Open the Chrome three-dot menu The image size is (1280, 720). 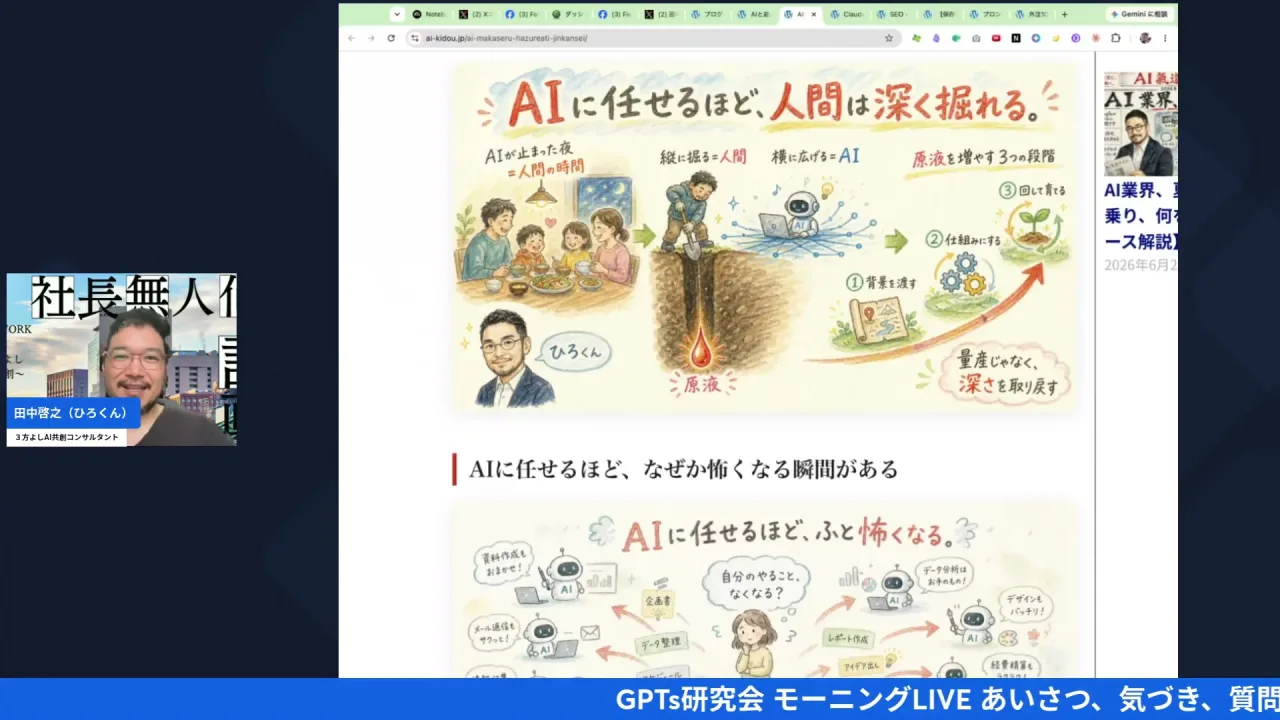click(1167, 38)
